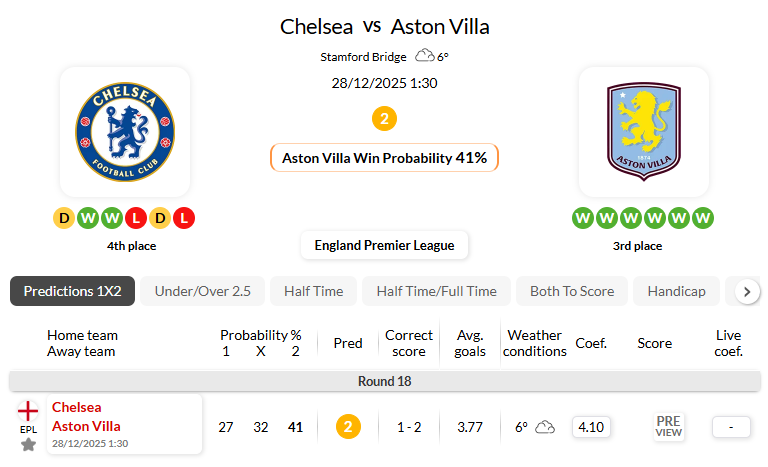
Task: Open the Half Time/Full Time tab
Action: 436,291
